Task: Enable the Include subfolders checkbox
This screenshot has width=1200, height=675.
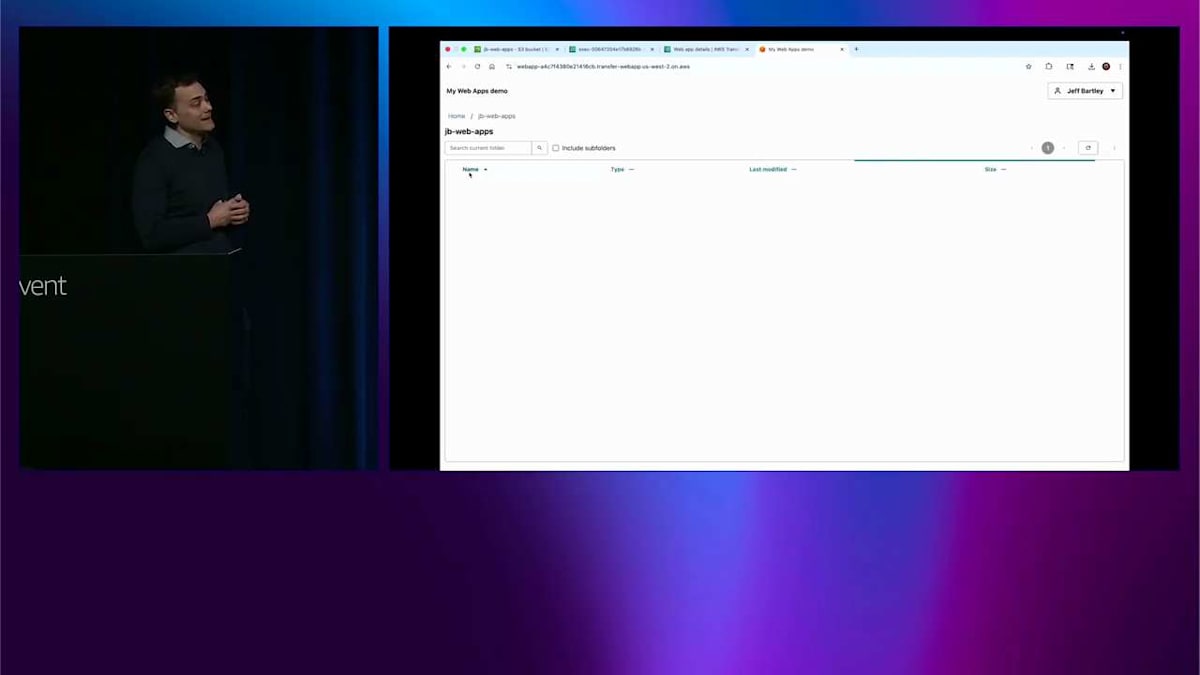Action: pos(556,148)
